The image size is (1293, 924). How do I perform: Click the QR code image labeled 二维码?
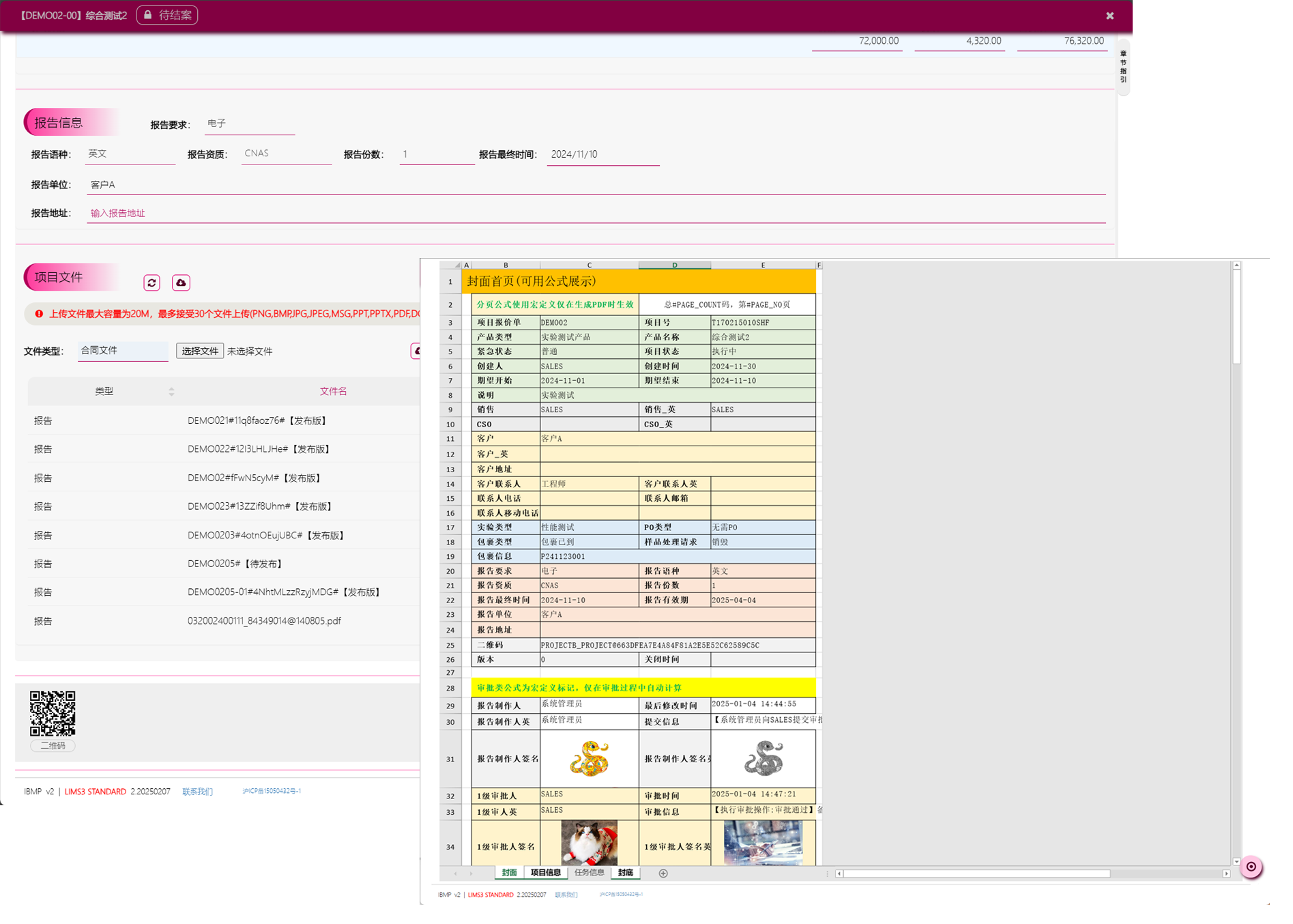(x=53, y=713)
